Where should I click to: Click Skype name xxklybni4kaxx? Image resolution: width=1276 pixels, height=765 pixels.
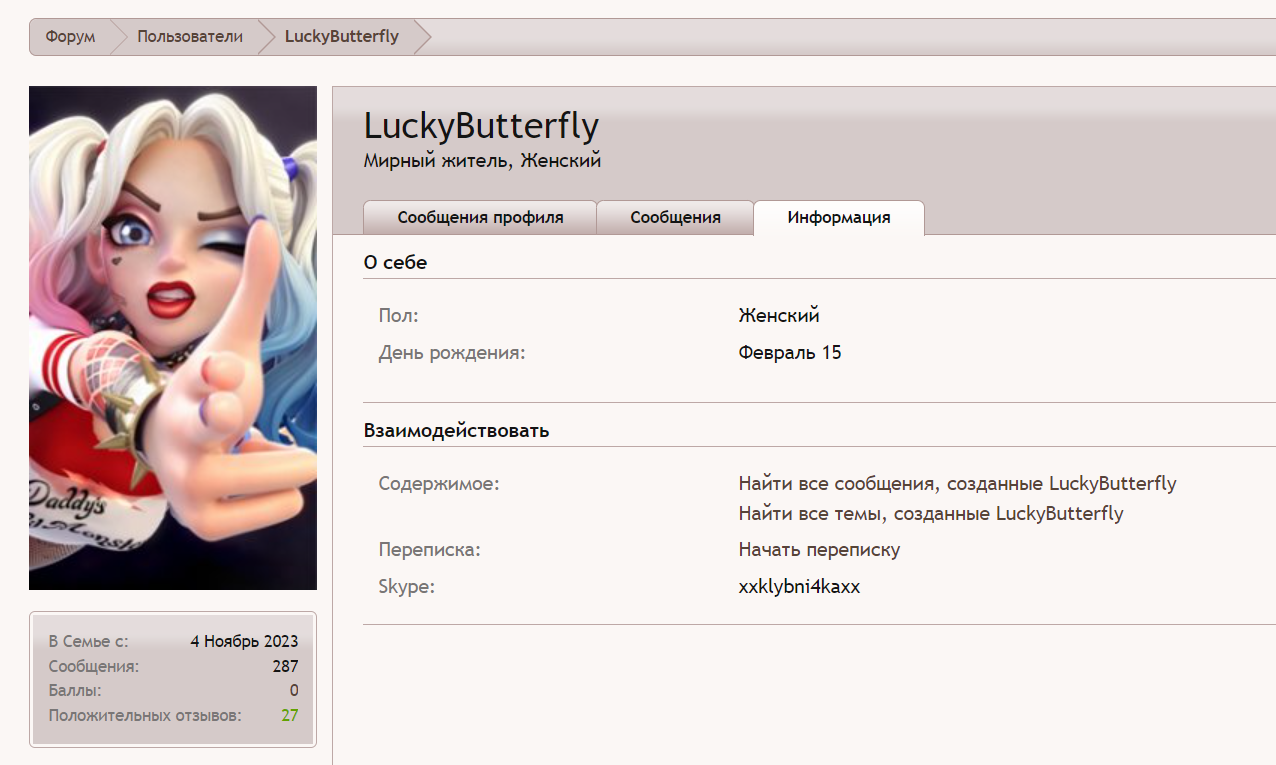click(x=799, y=587)
